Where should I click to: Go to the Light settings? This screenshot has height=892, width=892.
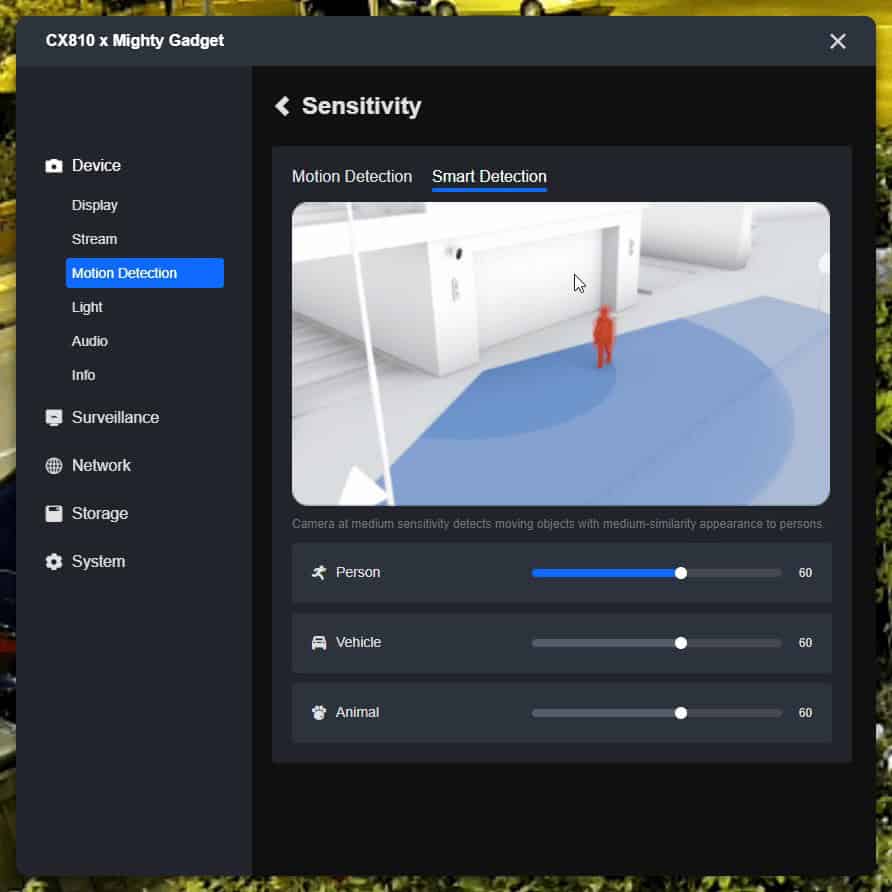coord(87,307)
